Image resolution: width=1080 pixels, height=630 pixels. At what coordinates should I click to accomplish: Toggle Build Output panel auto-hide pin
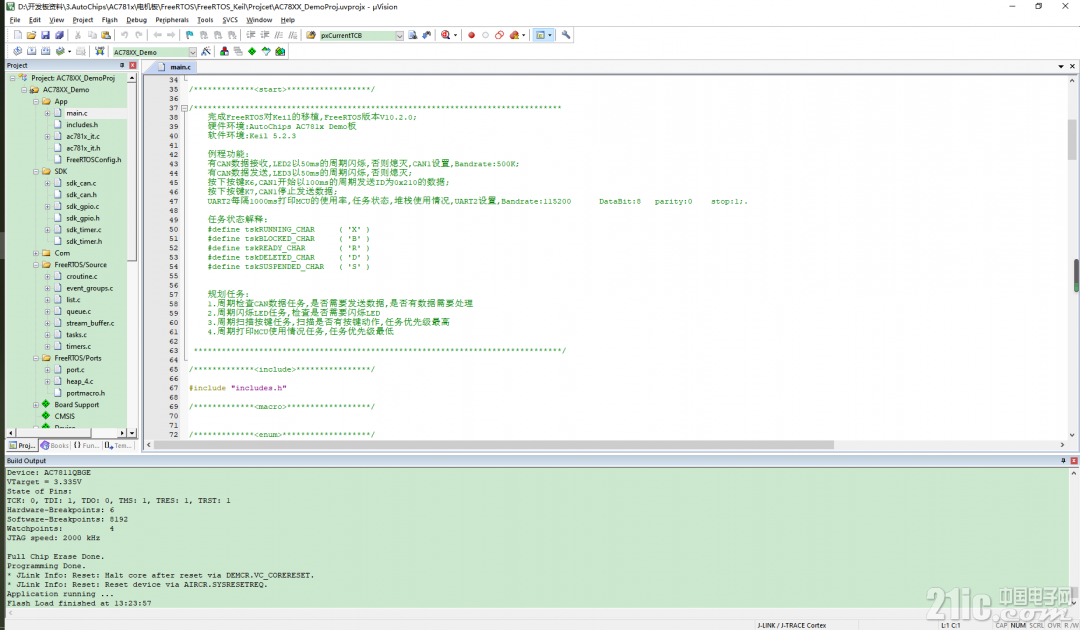click(x=1063, y=461)
